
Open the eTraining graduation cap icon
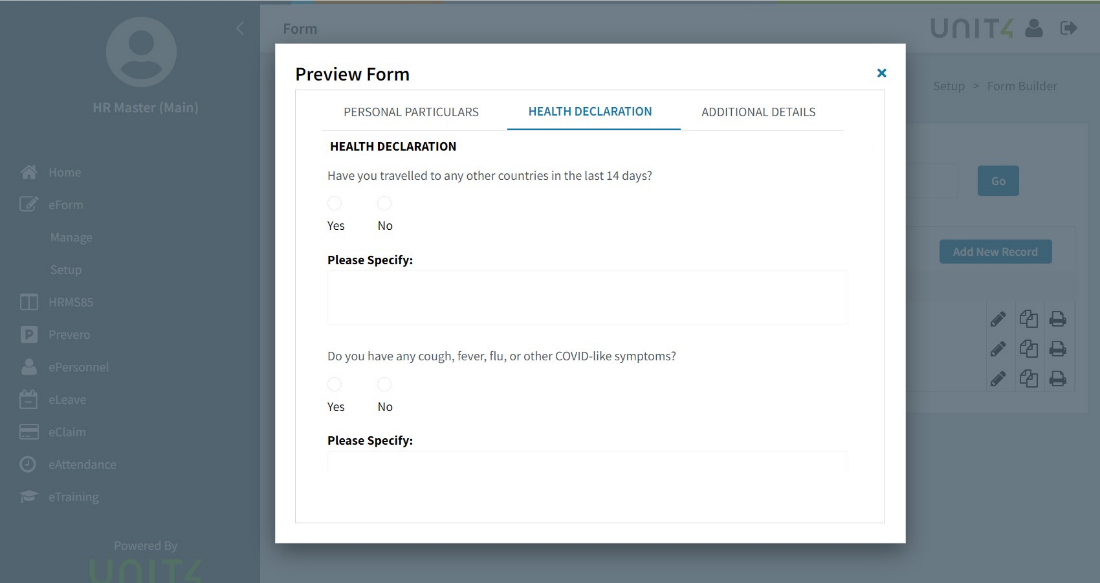28,497
